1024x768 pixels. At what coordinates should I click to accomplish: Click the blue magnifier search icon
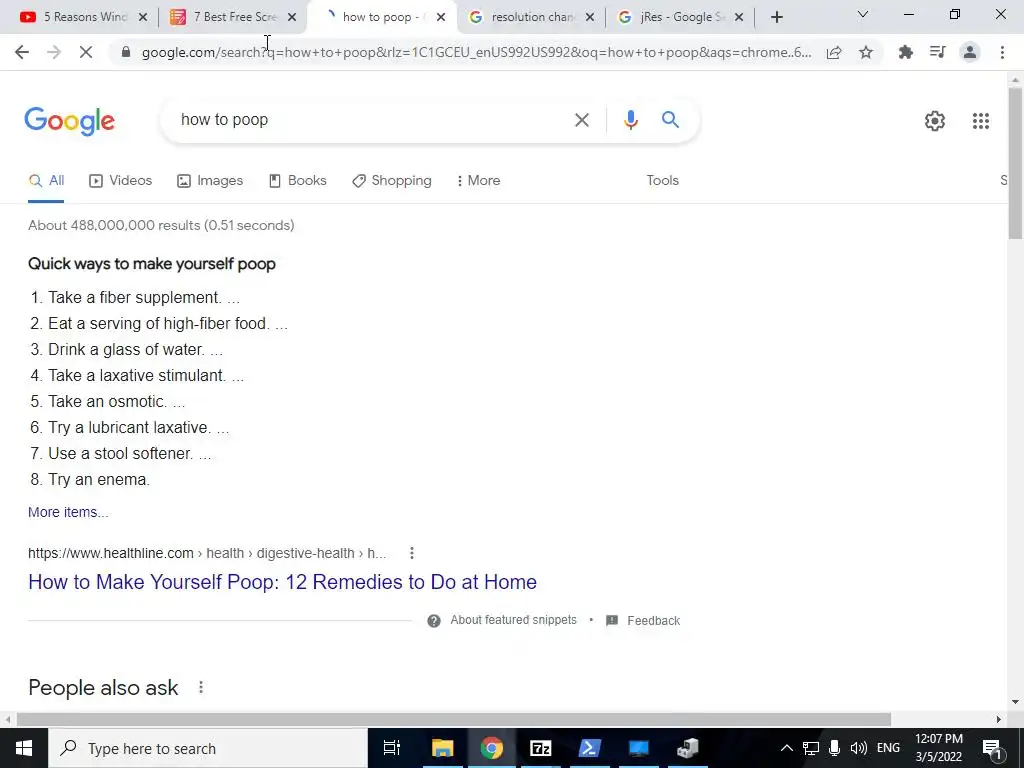click(670, 120)
